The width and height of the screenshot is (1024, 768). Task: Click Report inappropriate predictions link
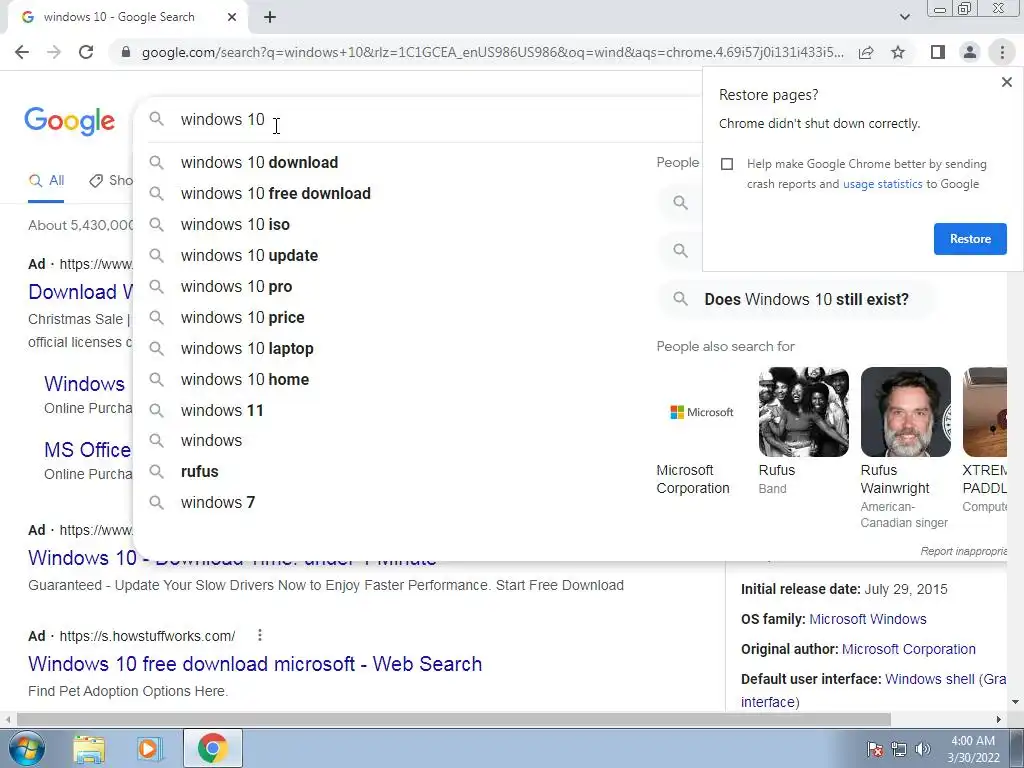[x=963, y=551]
